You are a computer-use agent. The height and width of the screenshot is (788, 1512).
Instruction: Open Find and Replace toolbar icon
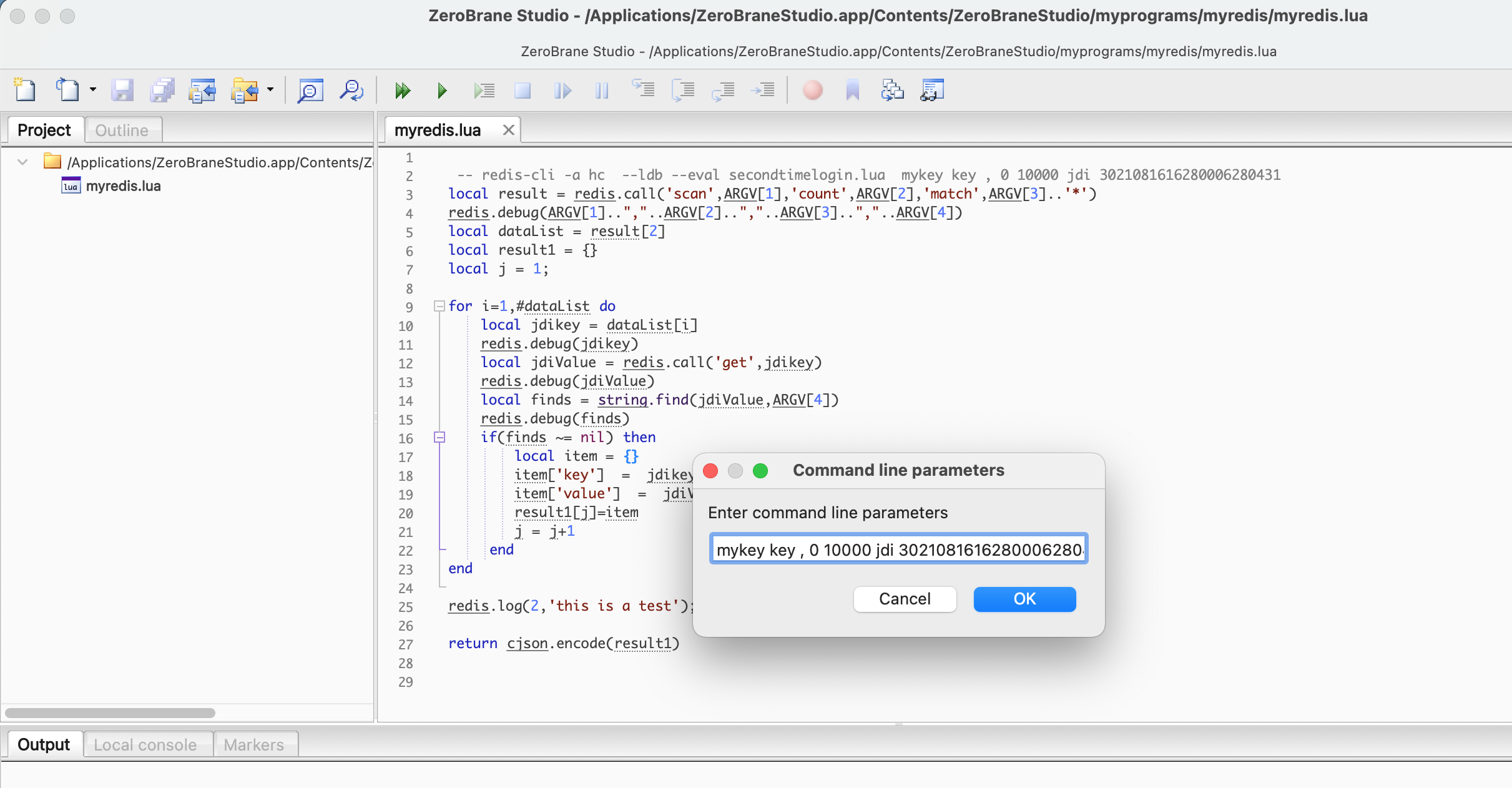tap(351, 91)
